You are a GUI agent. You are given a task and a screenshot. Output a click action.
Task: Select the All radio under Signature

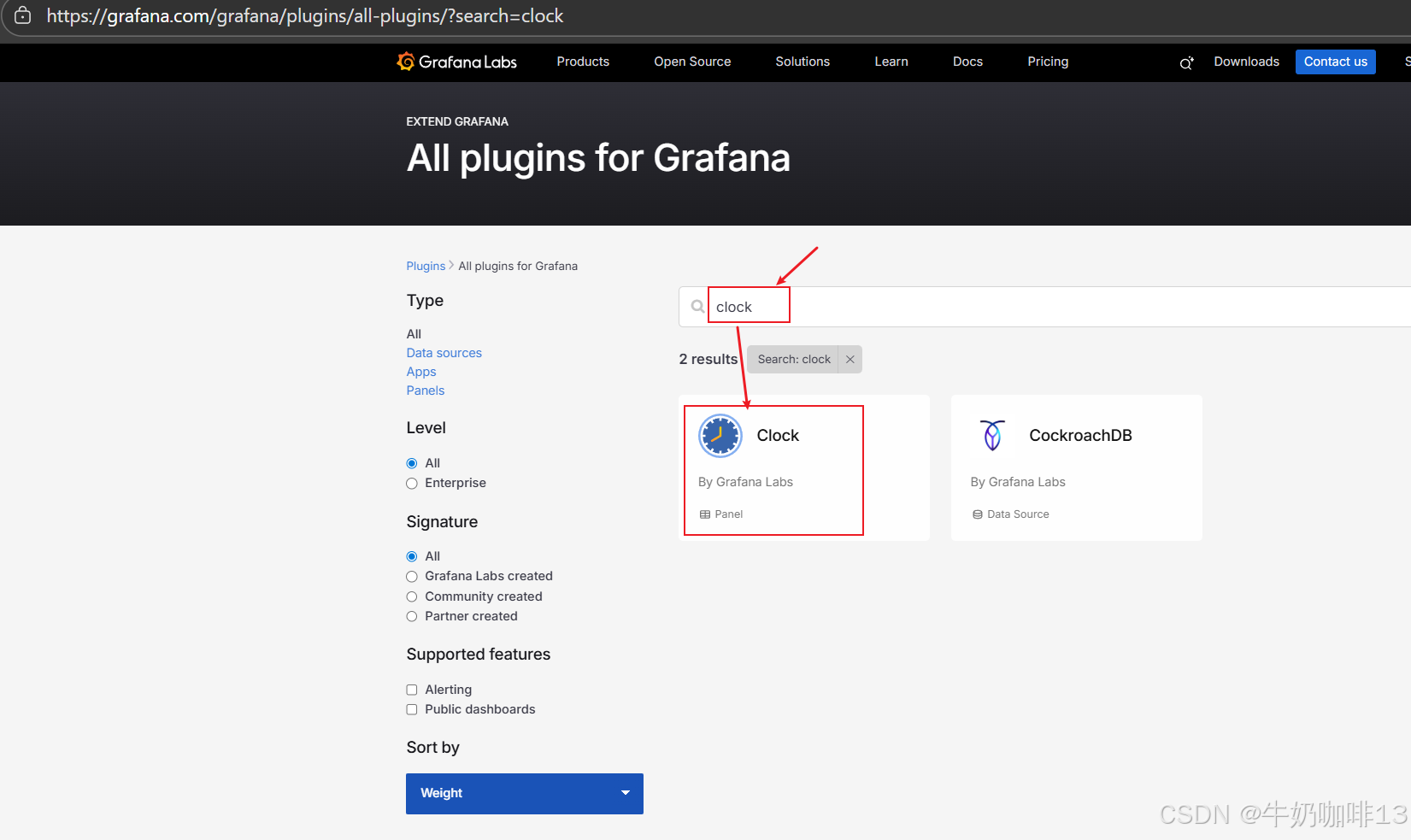tap(412, 556)
